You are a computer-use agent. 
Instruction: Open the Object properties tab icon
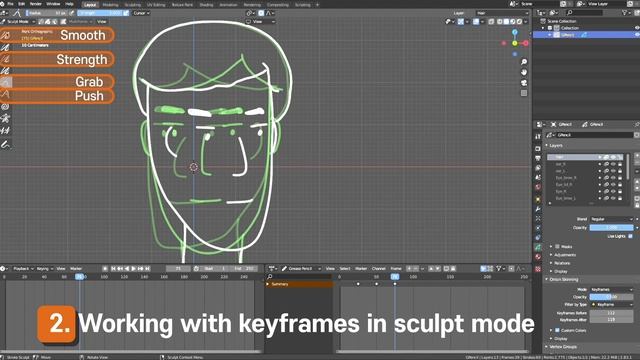538,199
